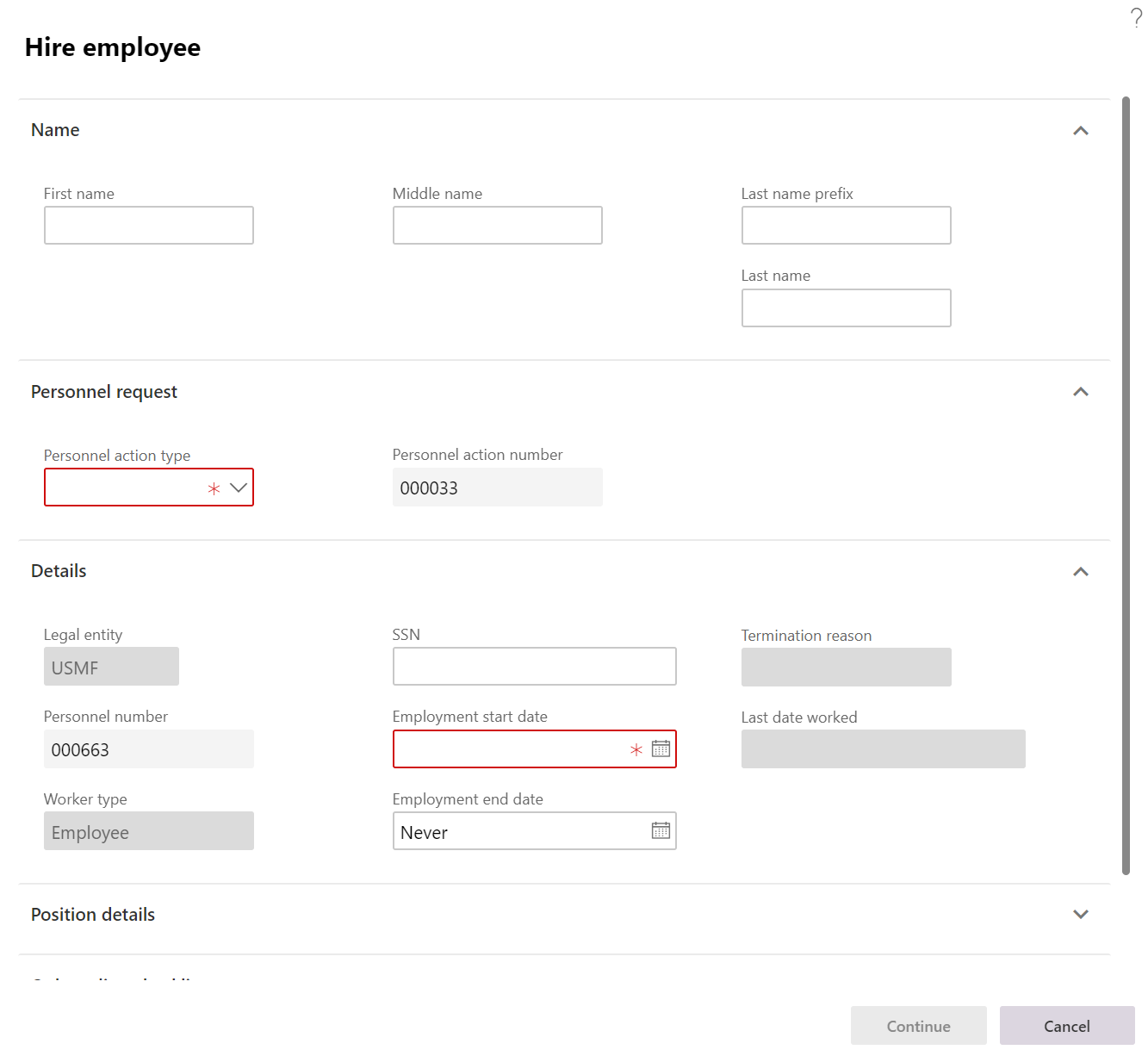1148x1056 pixels.
Task: Open the Personnel action type dropdown arrow
Action: pyautogui.click(x=238, y=487)
